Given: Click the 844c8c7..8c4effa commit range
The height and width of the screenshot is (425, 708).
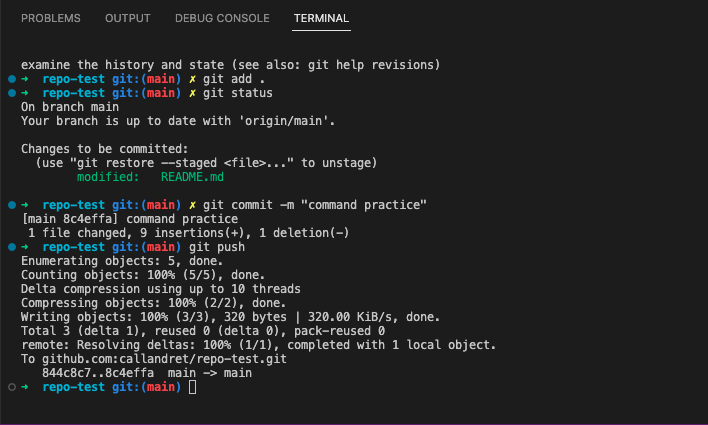Looking at the screenshot, I should pyautogui.click(x=98, y=373).
